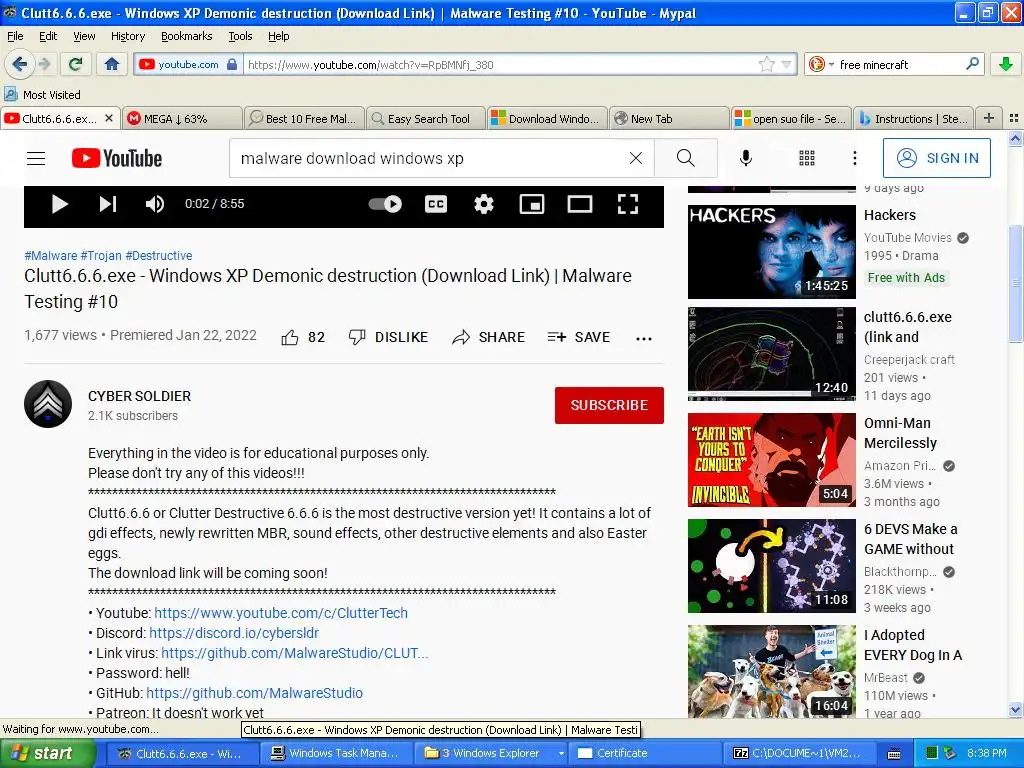Open the YouTube hamburger guide menu

(x=36, y=158)
